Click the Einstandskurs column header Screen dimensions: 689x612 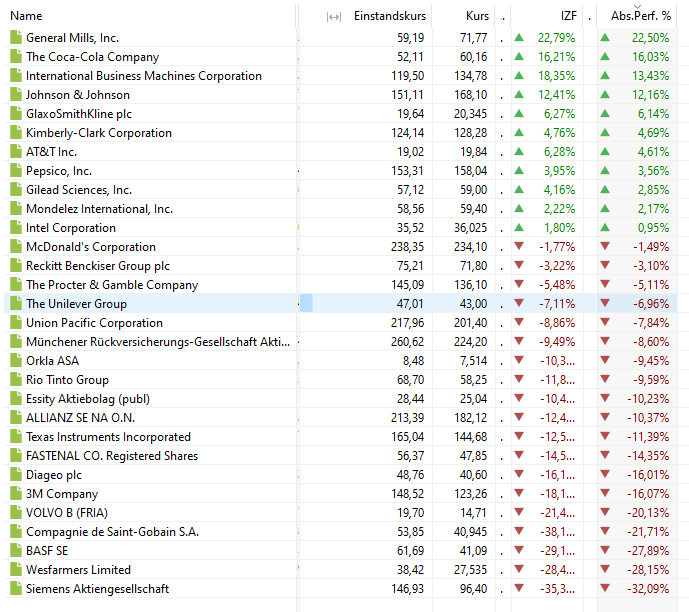(x=390, y=16)
